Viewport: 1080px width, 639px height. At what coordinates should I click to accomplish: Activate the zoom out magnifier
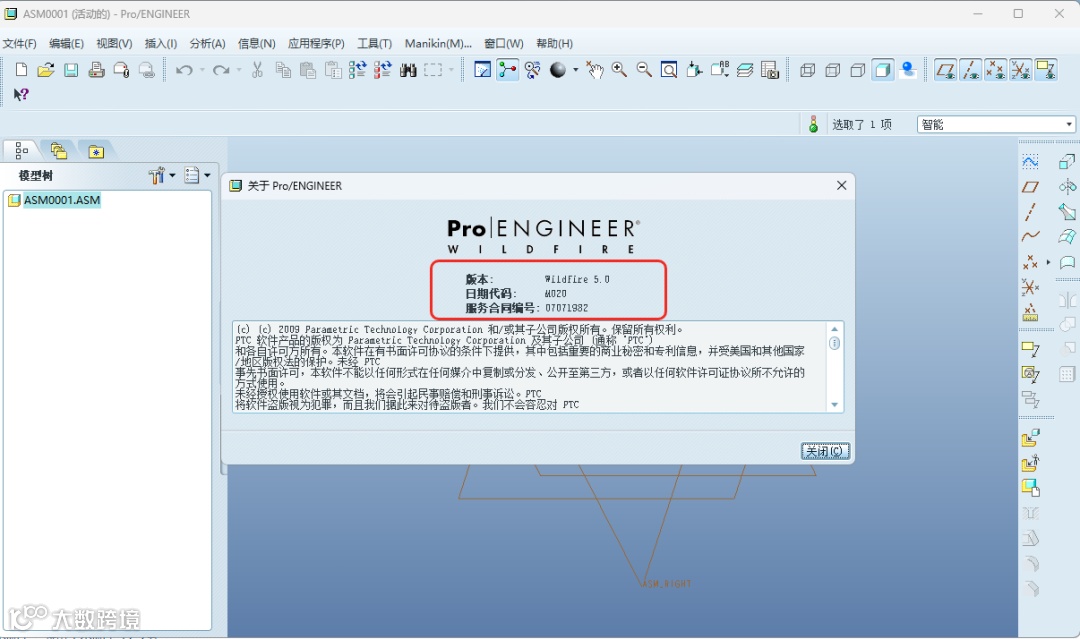tap(644, 70)
